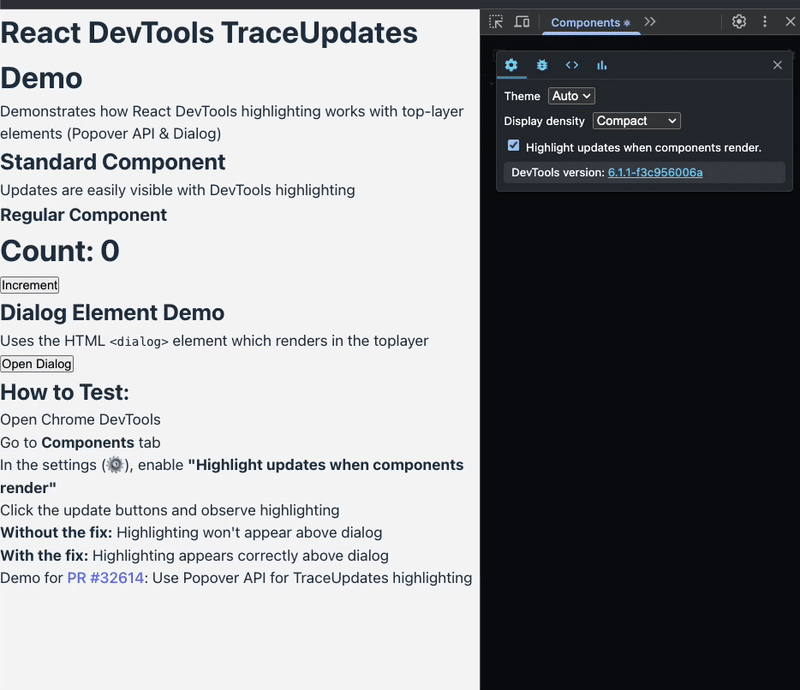
Task: Open the Theme dropdown set to Auto
Action: click(571, 96)
